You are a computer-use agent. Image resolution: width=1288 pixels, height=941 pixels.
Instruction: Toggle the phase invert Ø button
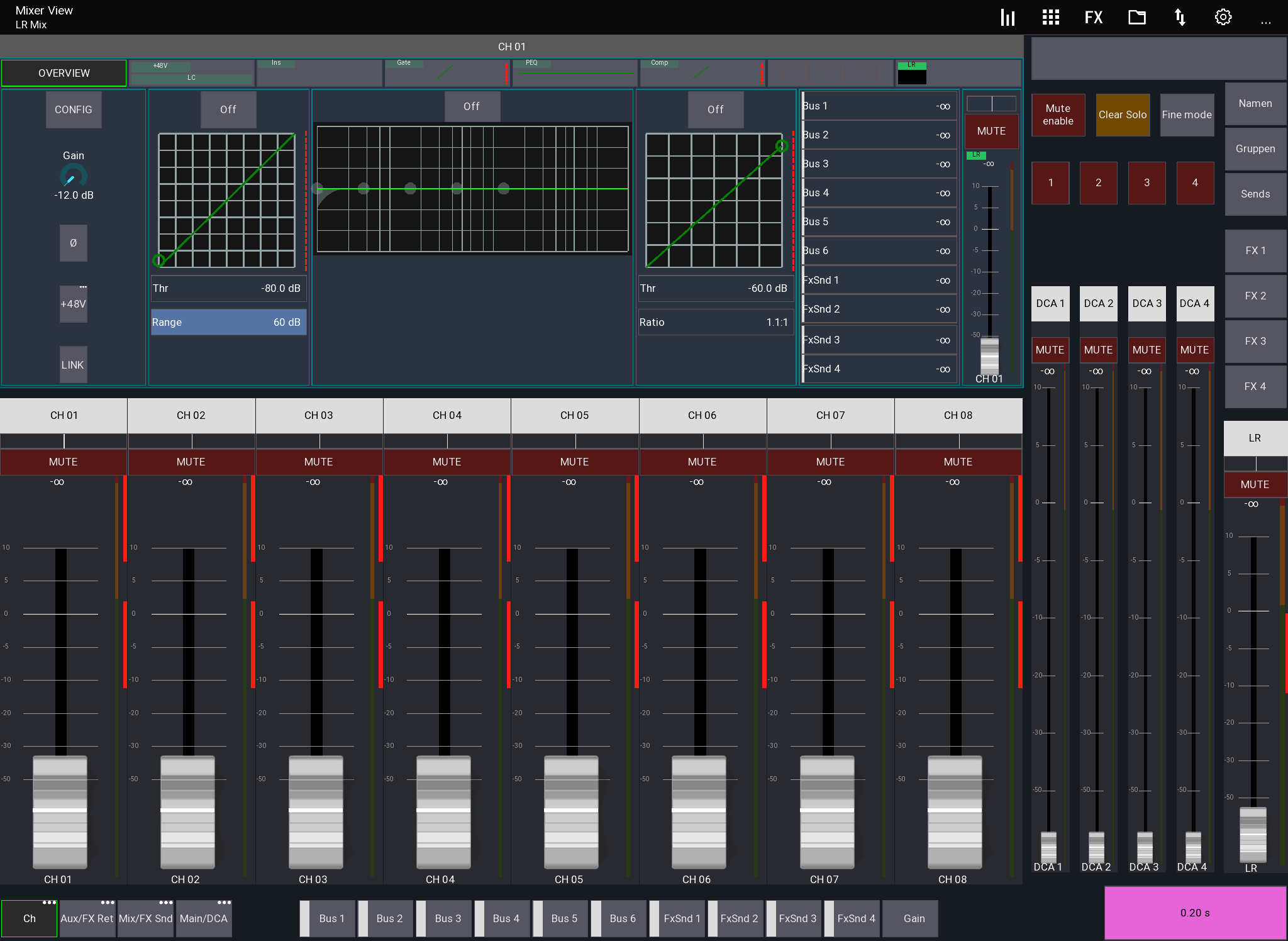[73, 243]
